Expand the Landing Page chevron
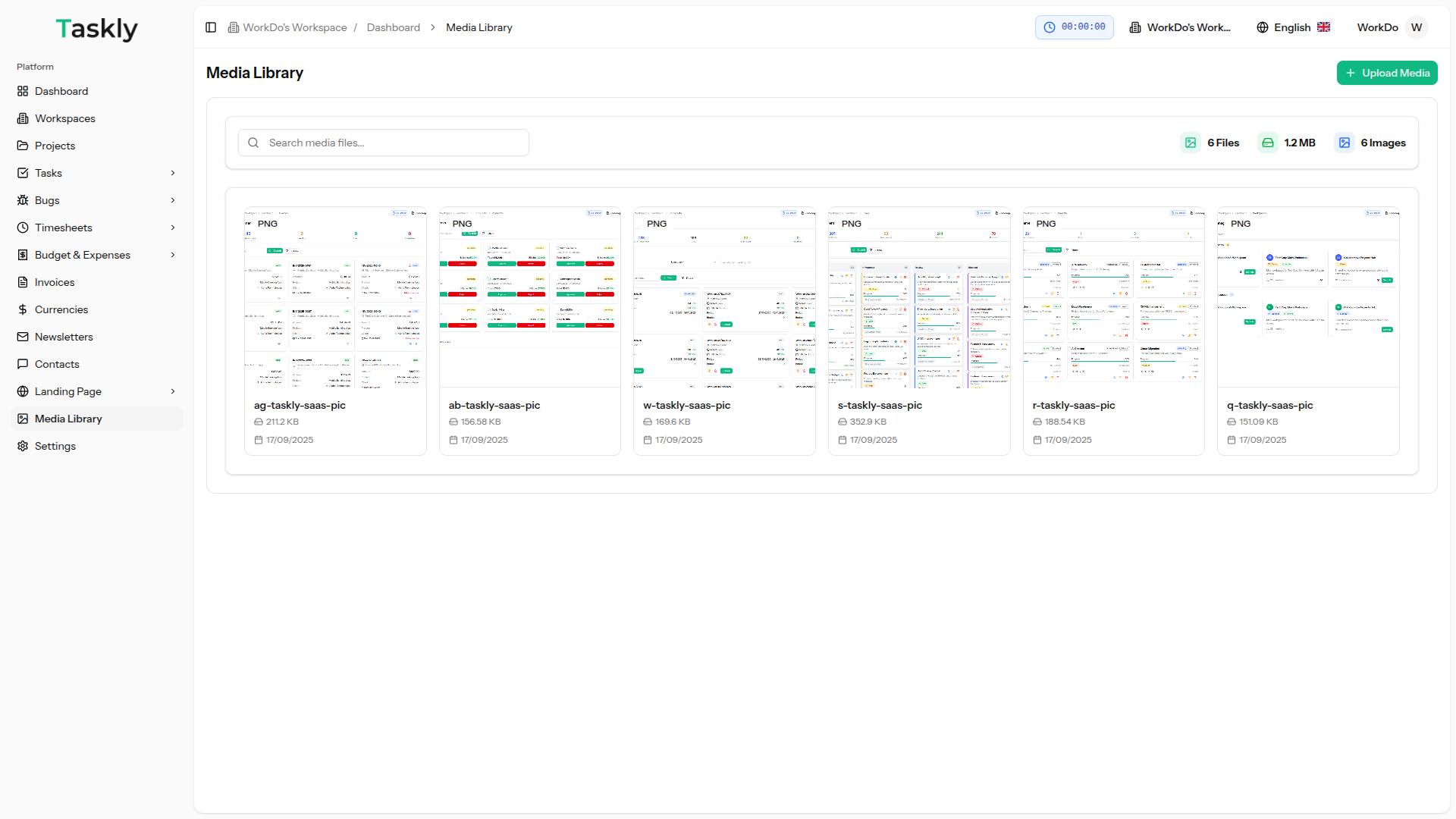Image resolution: width=1456 pixels, height=819 pixels. 173,391
